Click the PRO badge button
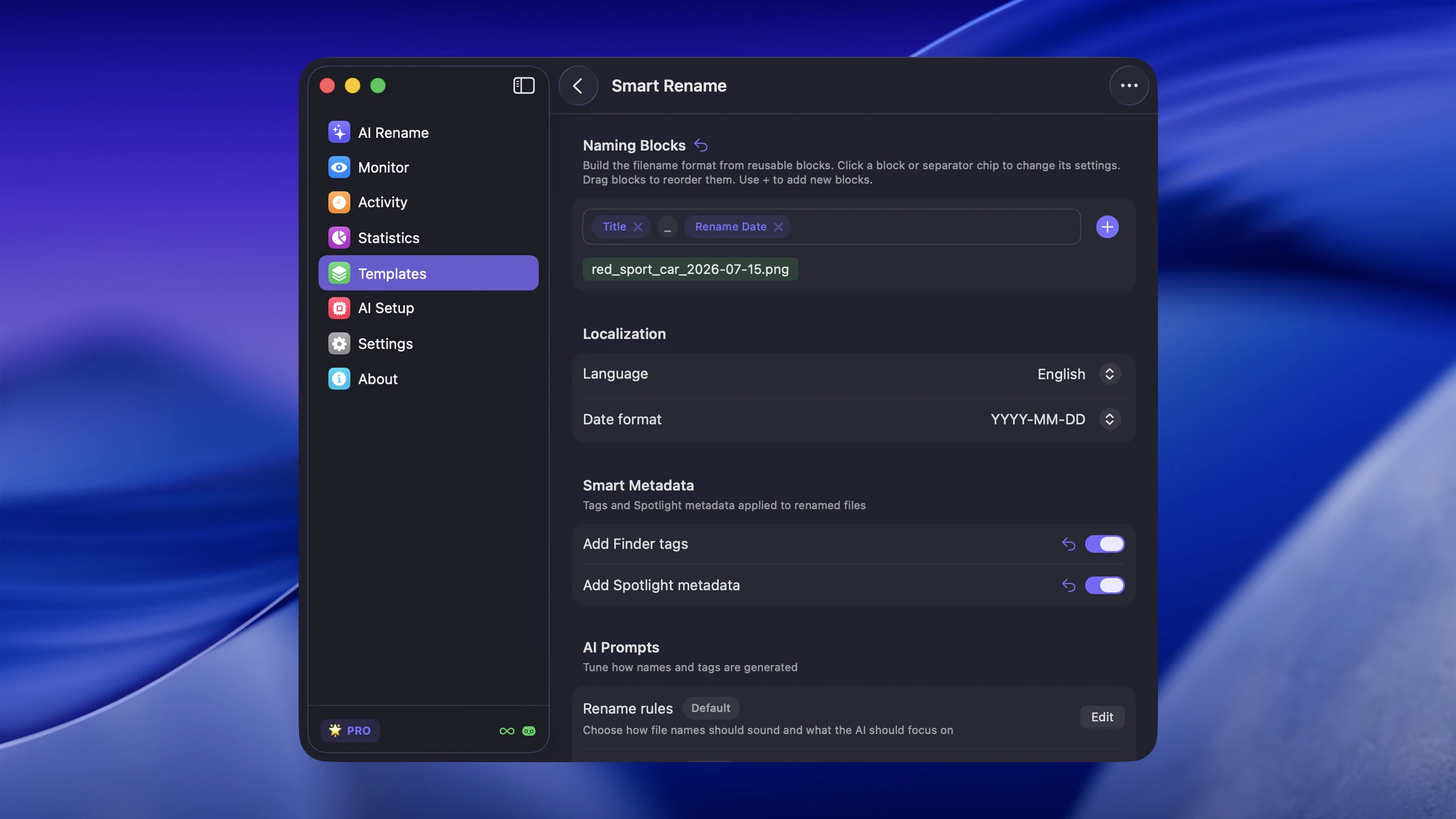The width and height of the screenshot is (1456, 819). point(350,731)
